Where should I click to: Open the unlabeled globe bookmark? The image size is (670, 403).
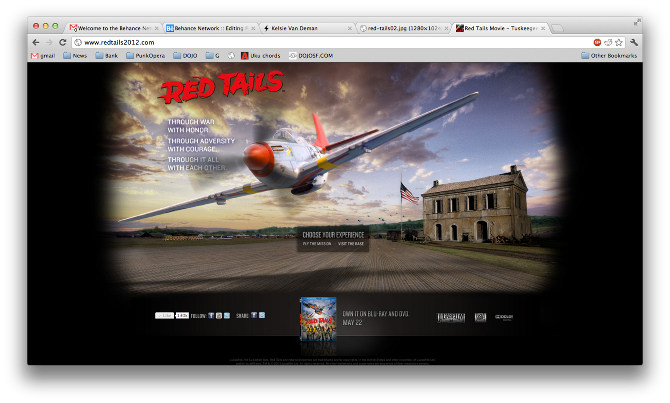(x=231, y=56)
